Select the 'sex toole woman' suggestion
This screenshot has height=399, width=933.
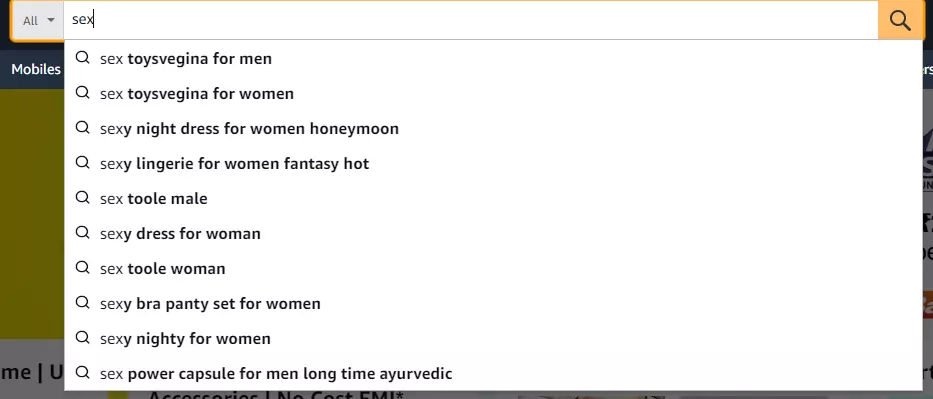pyautogui.click(x=494, y=268)
